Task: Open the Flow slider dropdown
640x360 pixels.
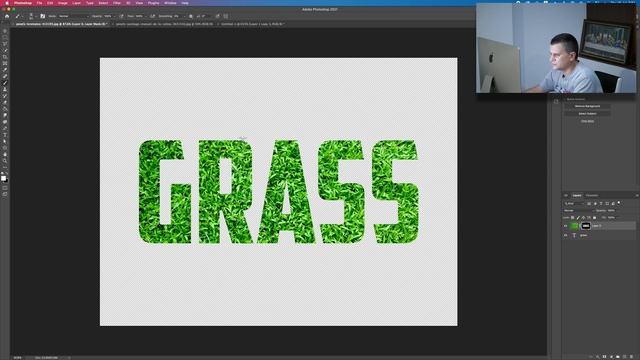Action: (146, 16)
